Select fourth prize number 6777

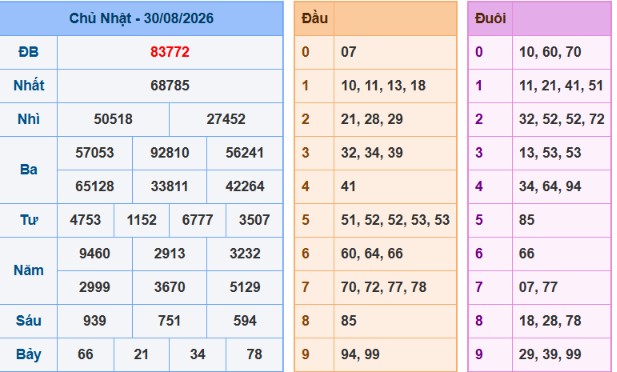[x=198, y=220]
